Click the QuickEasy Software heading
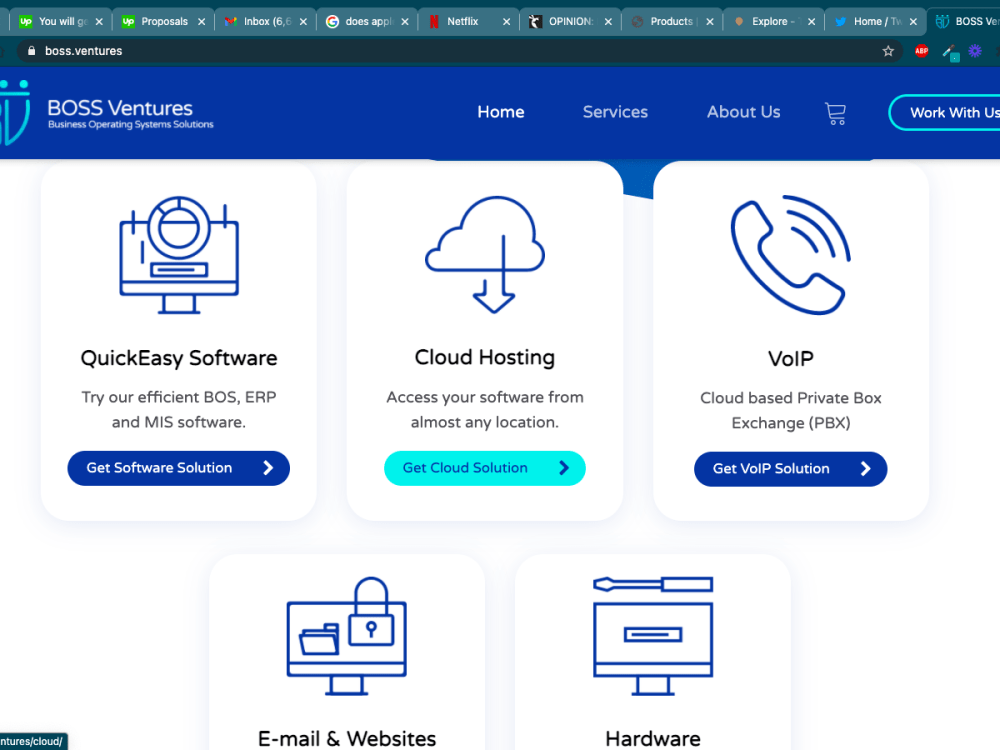1000x750 pixels. click(179, 358)
